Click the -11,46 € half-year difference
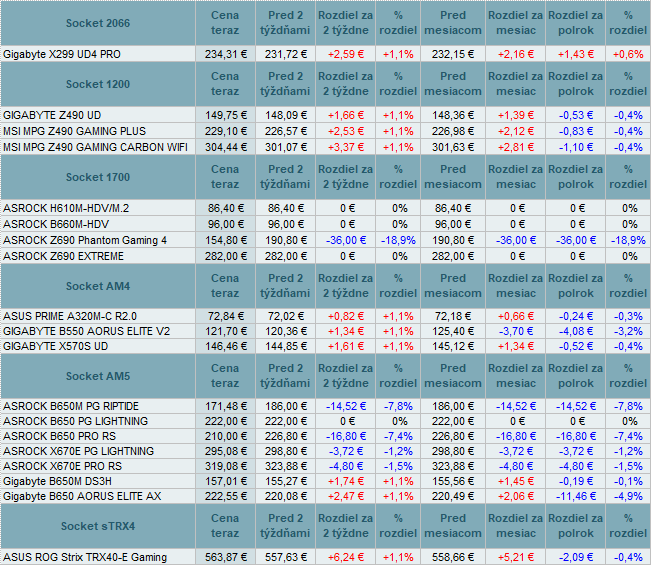 click(575, 497)
